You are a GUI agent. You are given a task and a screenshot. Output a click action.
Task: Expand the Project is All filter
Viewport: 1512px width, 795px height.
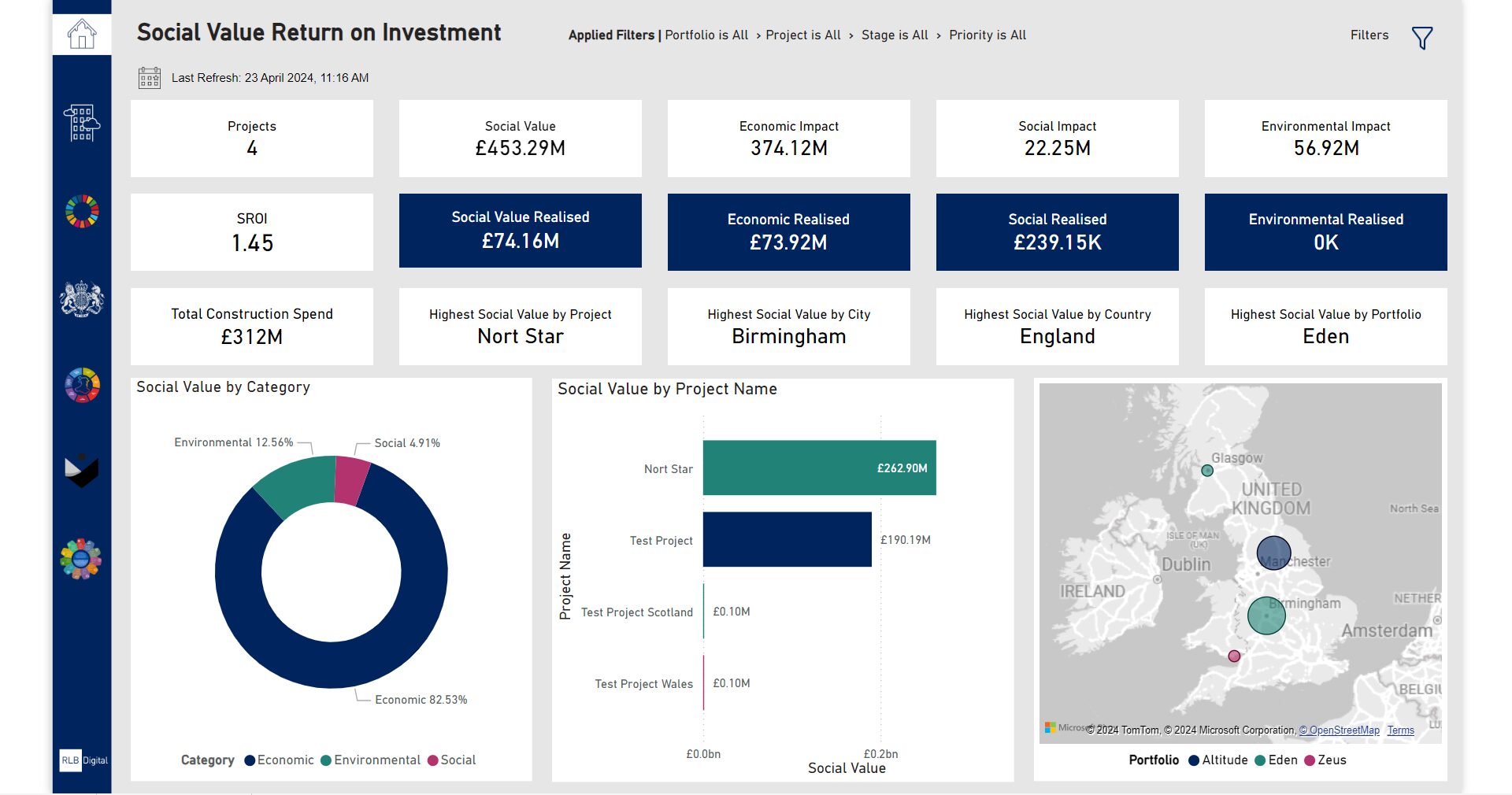click(x=802, y=35)
